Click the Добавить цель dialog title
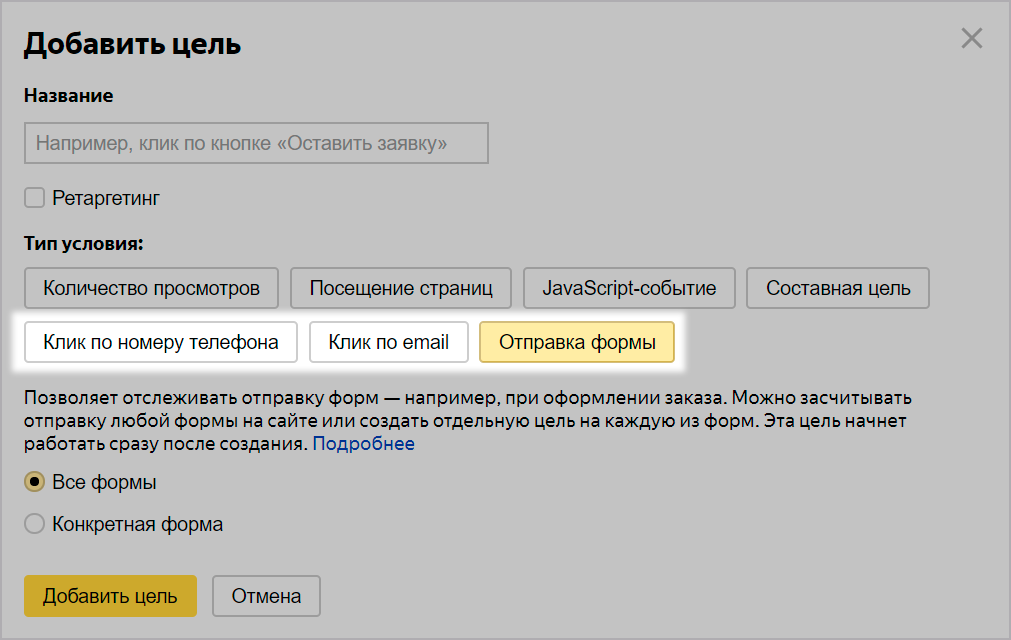This screenshot has width=1011, height=640. click(x=132, y=44)
